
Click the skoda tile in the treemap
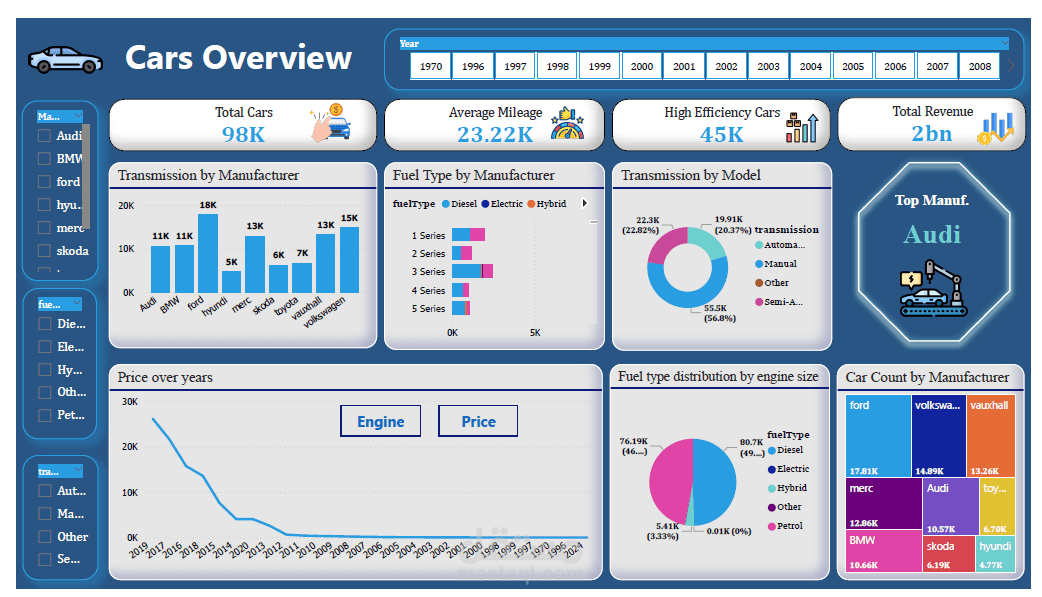949,554
